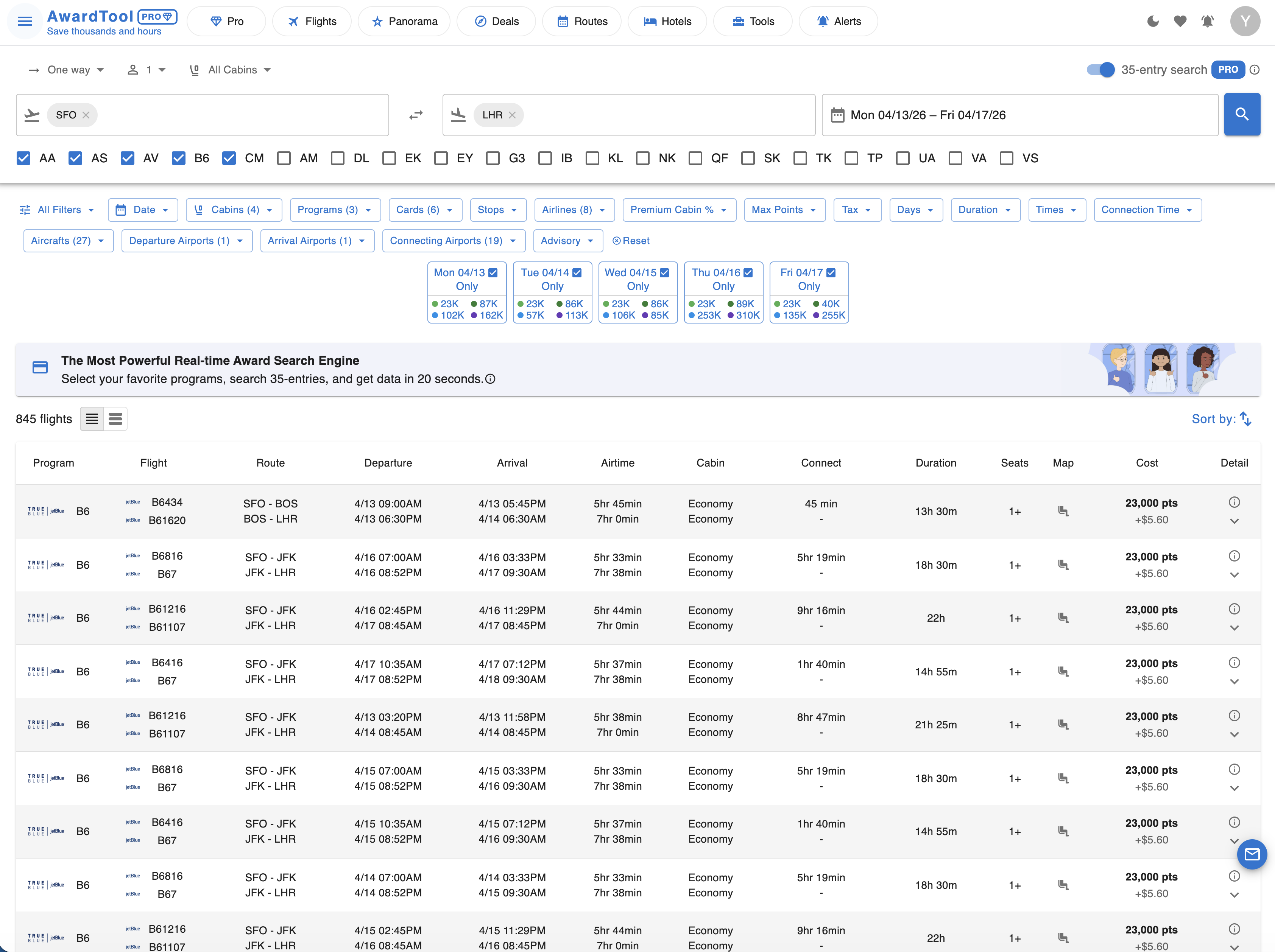Open the Panorama nav tab
This screenshot has width=1275, height=952.
coord(404,21)
